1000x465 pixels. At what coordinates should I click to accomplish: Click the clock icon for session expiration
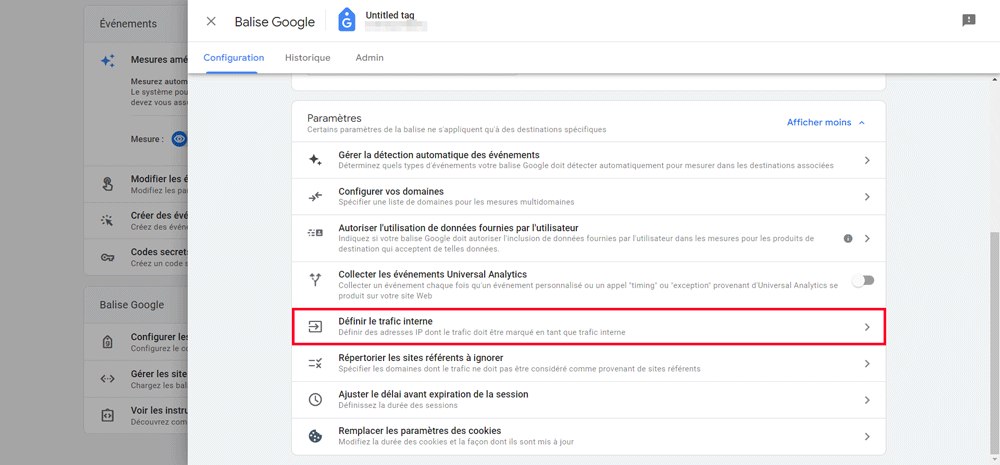click(315, 400)
